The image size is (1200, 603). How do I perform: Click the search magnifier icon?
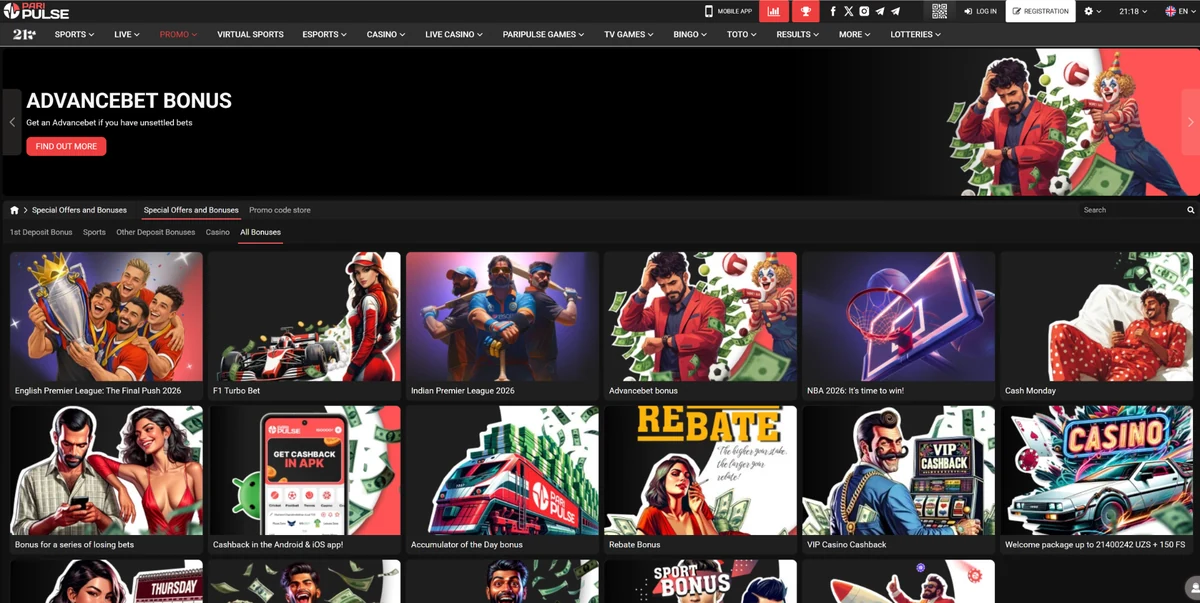(1191, 210)
